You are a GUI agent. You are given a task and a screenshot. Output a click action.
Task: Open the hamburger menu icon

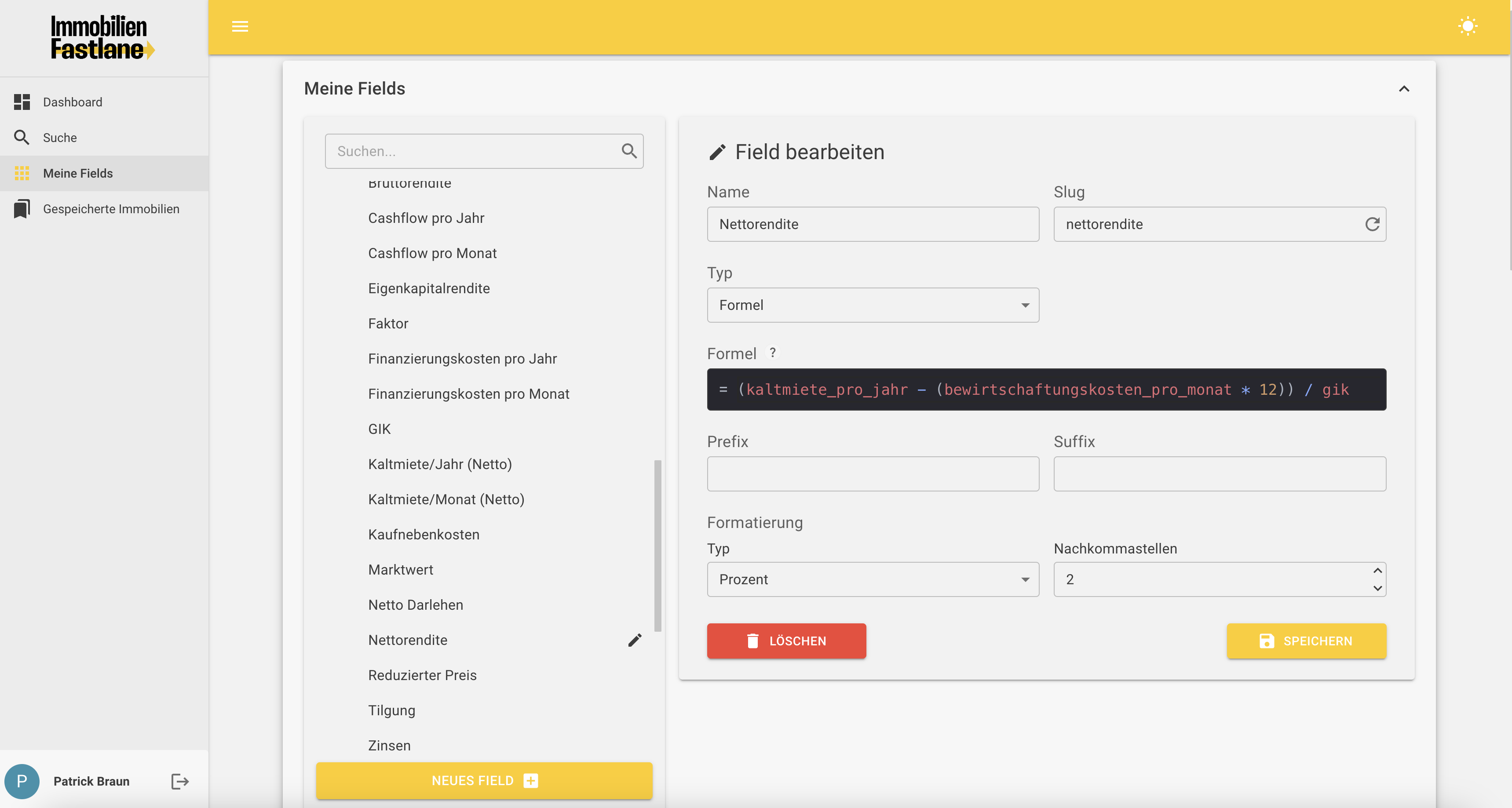[240, 26]
